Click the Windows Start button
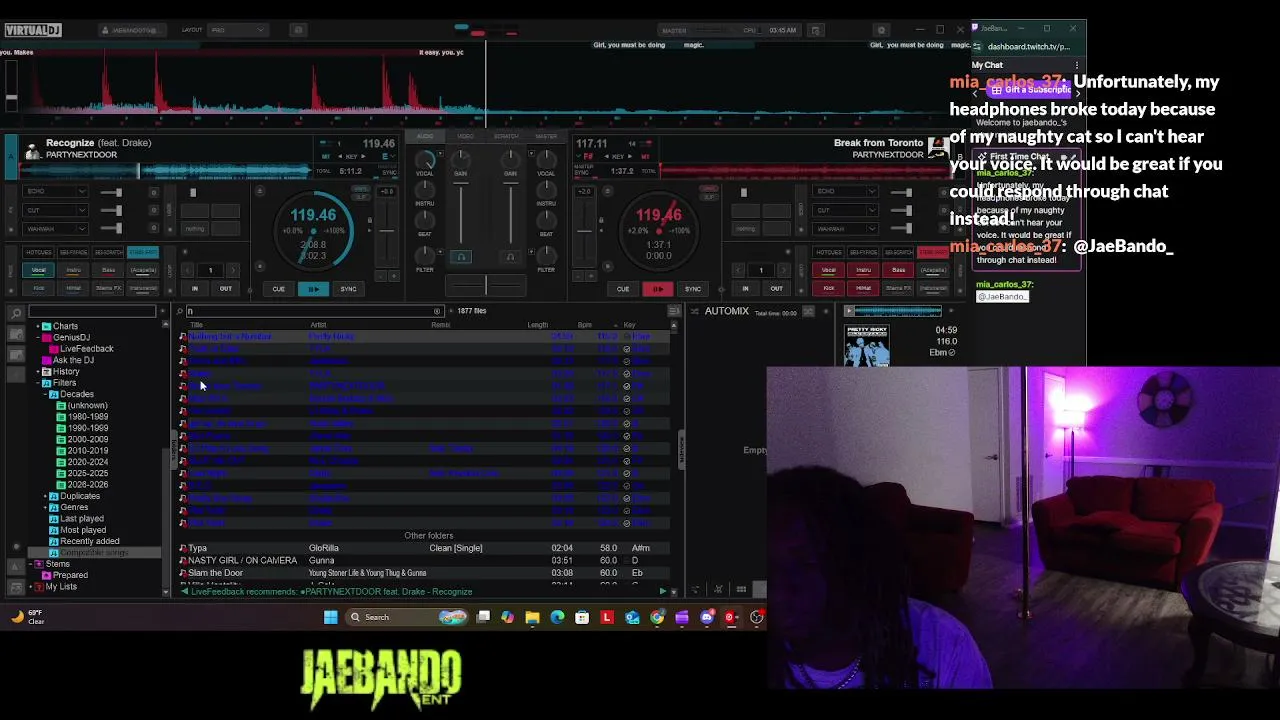1280x720 pixels. (331, 617)
